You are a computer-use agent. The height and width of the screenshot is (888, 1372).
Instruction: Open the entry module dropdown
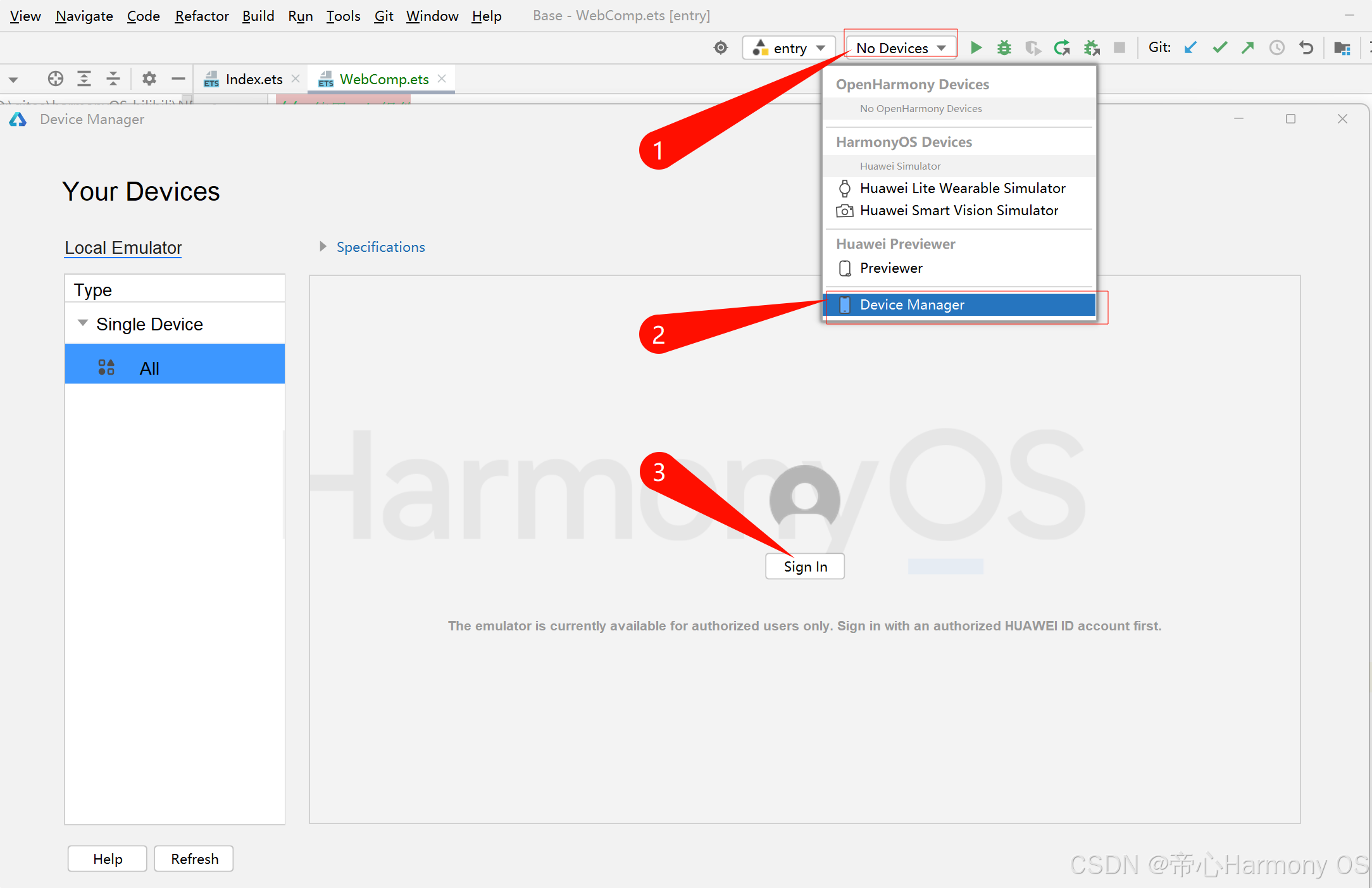pos(789,48)
